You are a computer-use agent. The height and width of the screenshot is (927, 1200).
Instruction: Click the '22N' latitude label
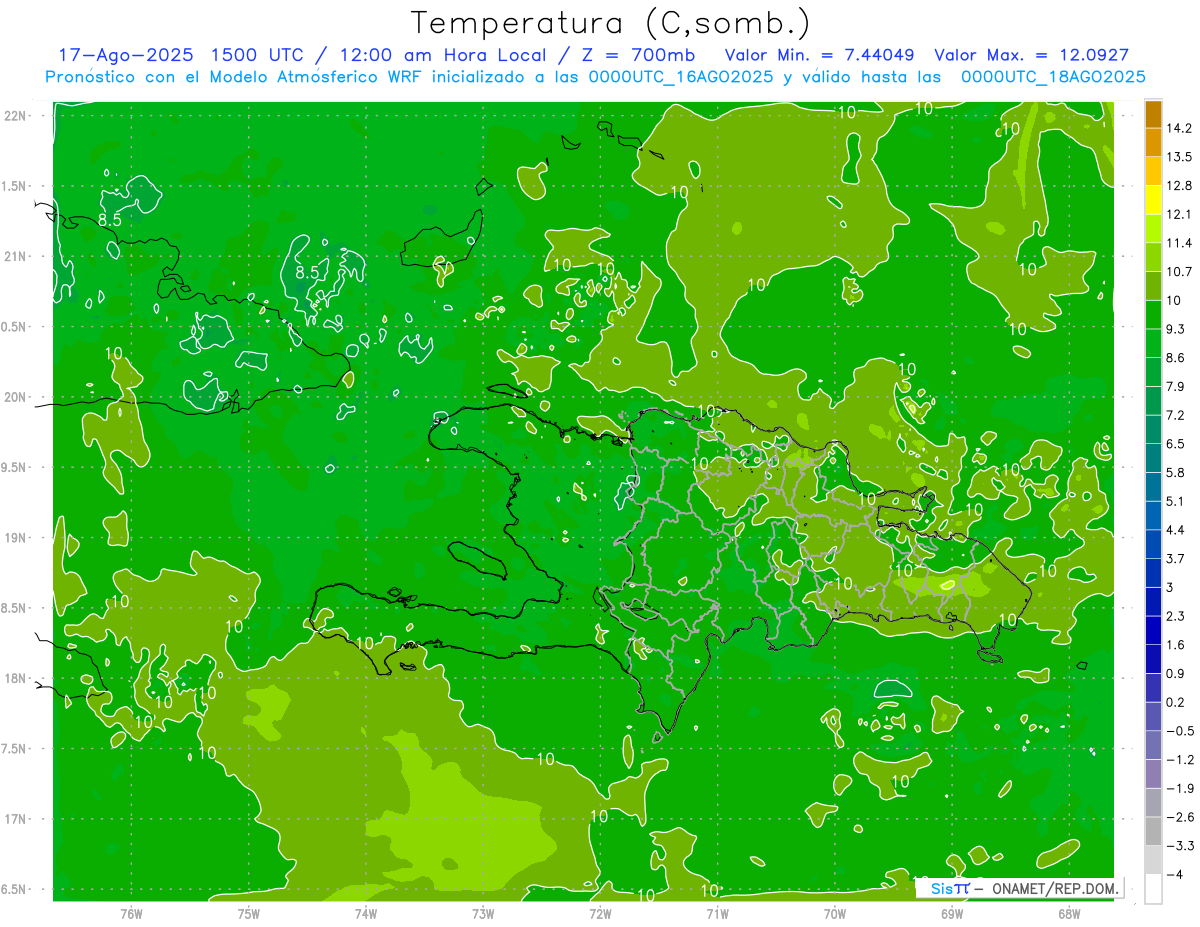click(x=16, y=115)
